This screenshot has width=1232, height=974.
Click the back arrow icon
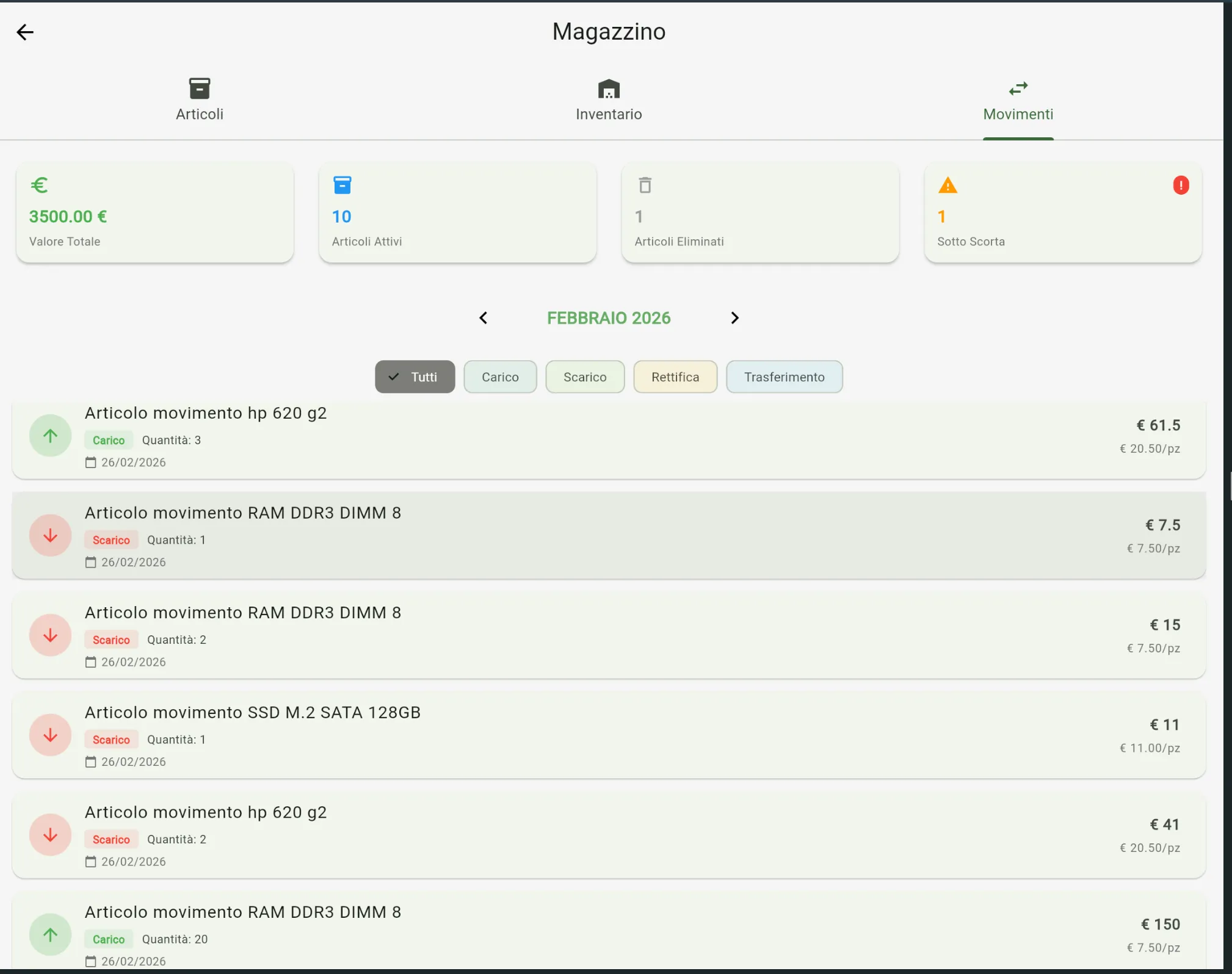(25, 32)
